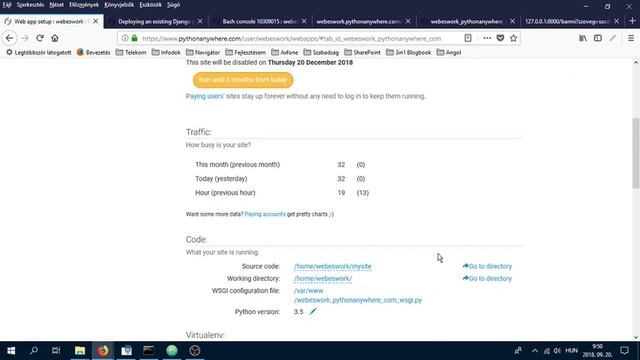
Task: Open Task View on taskbar
Action: click(56, 351)
